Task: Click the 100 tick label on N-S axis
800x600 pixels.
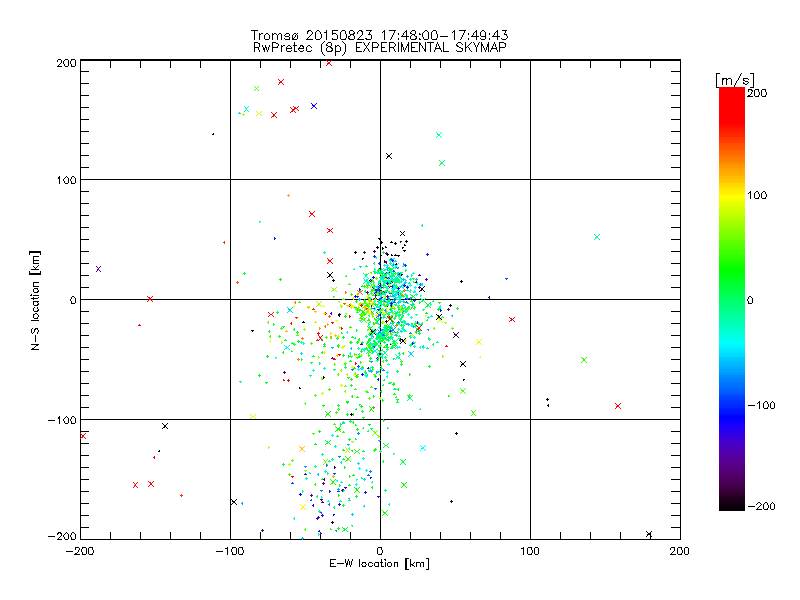Action: 67,180
